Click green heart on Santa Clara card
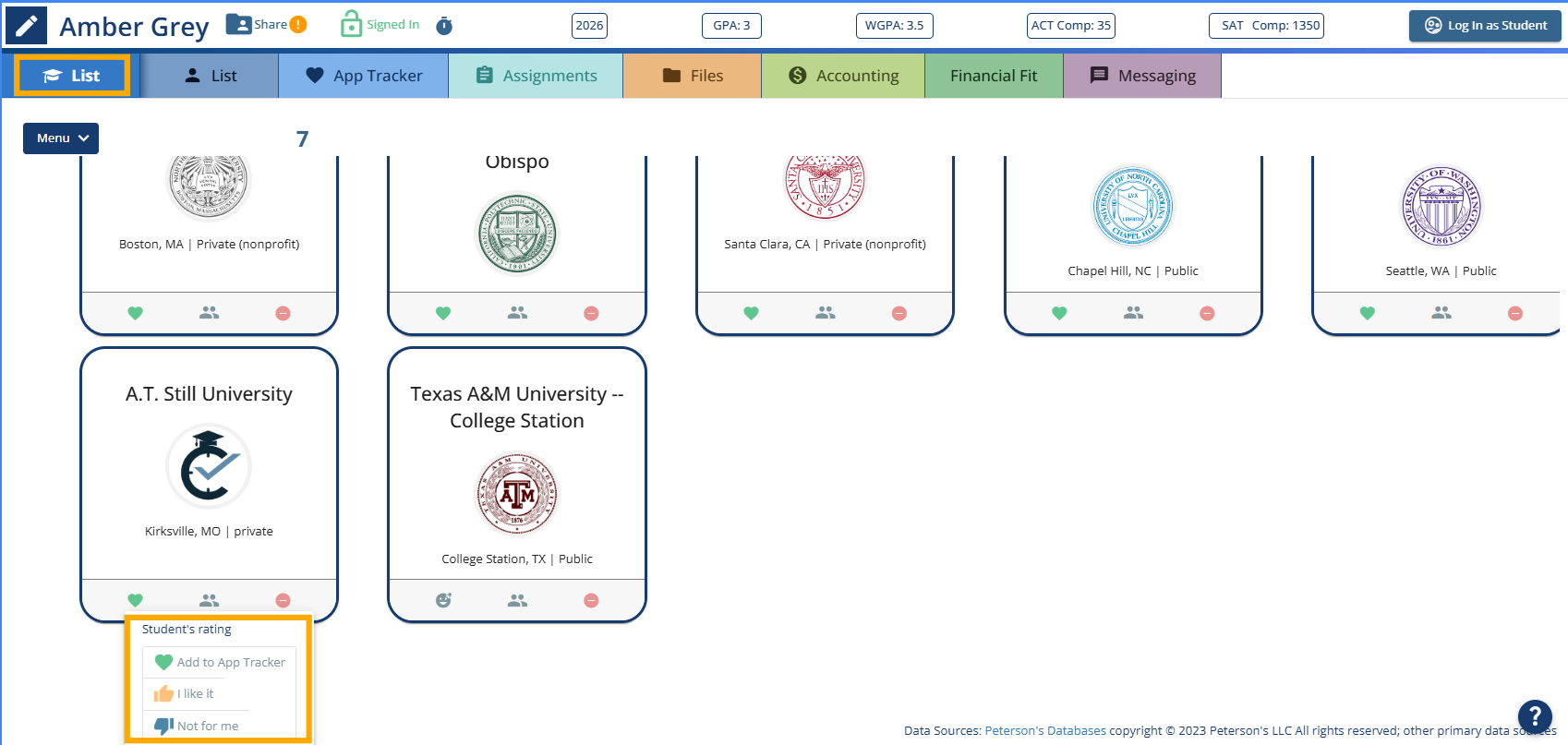Screen dimensions: 1568x745 coord(751,314)
